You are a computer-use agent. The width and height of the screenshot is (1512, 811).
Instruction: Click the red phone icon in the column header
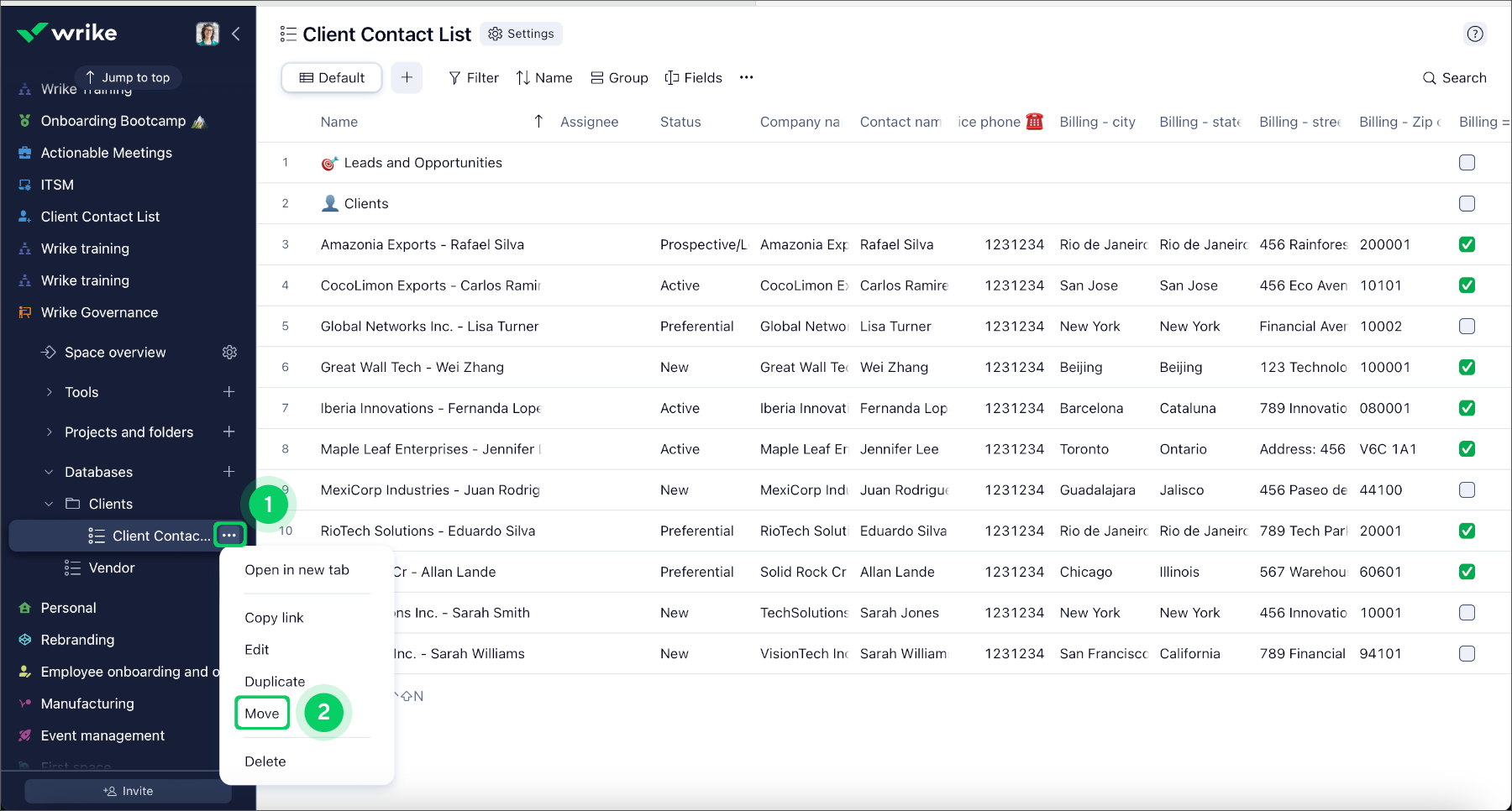1035,121
